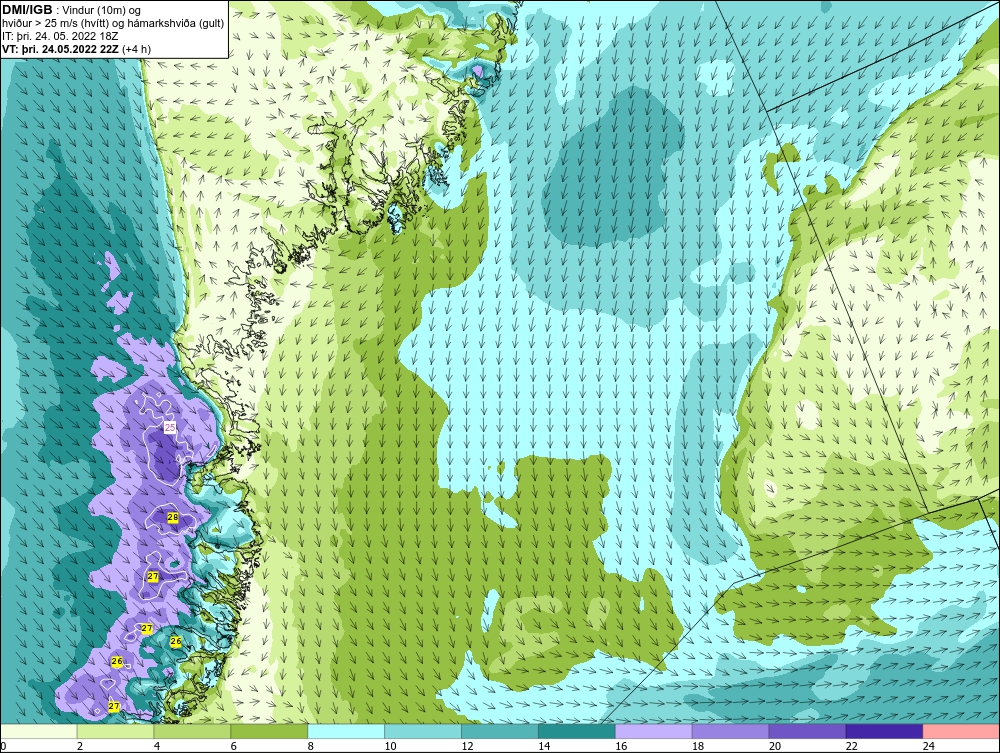
Task: Click the '(+4 h)' forecast offset text
Action: coord(136,48)
